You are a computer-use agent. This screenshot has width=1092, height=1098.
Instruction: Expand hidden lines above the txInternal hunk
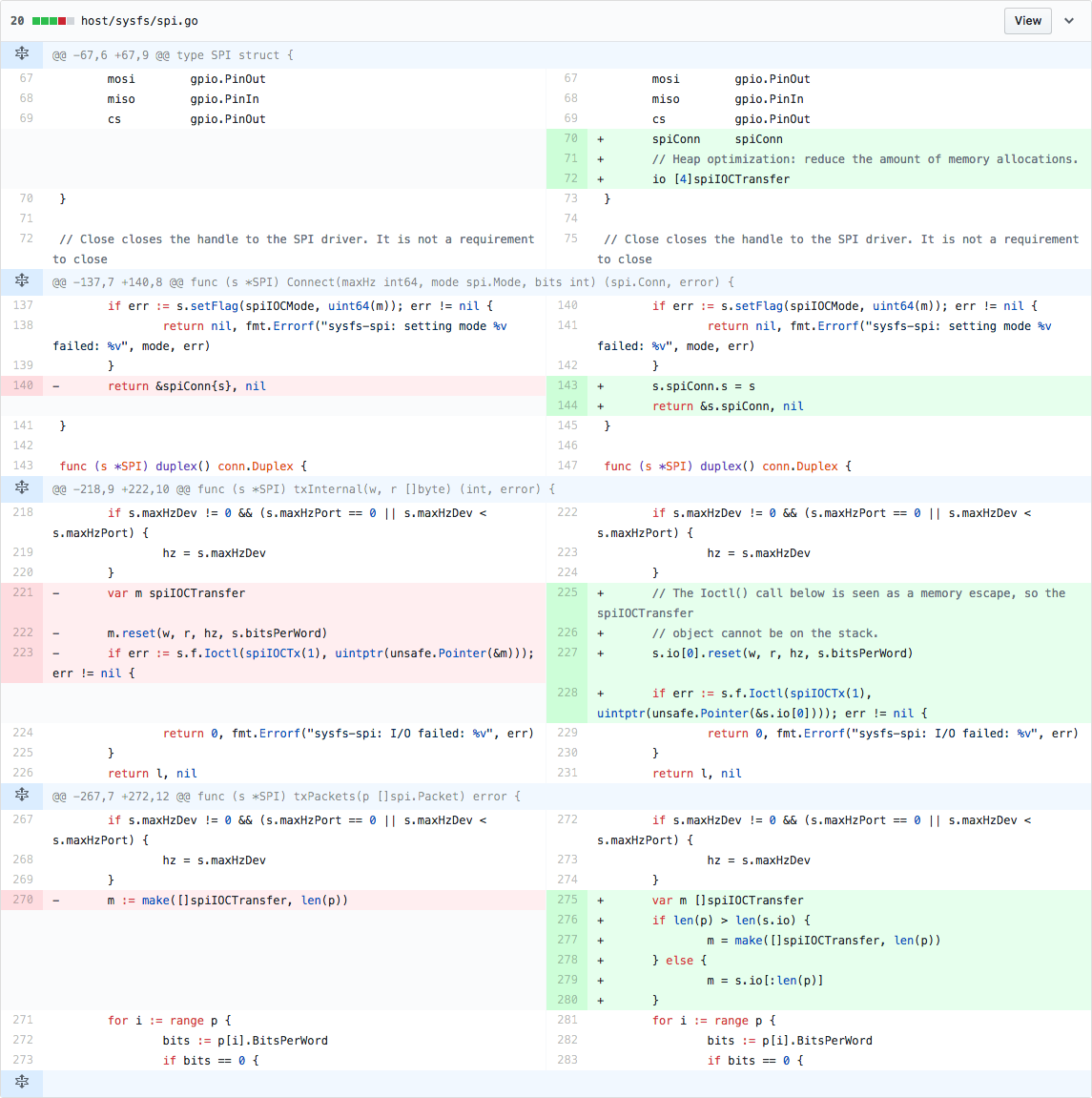(22, 488)
